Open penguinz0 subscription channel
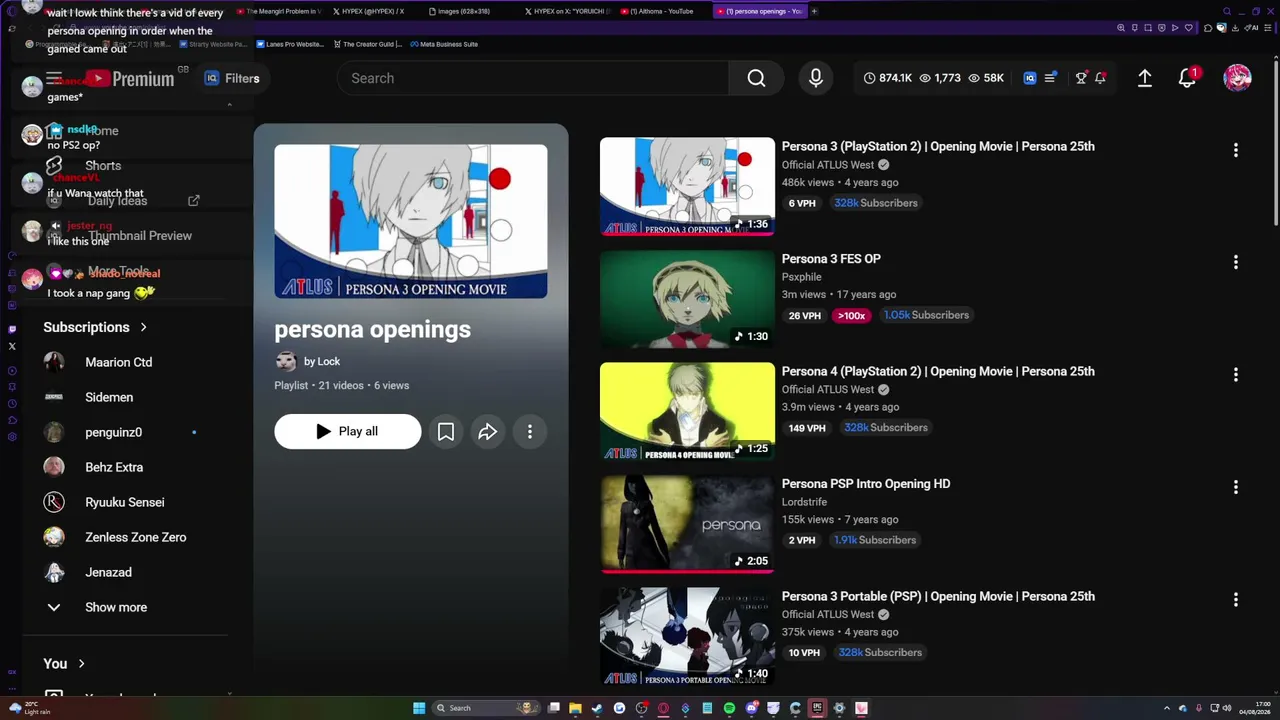 click(113, 432)
